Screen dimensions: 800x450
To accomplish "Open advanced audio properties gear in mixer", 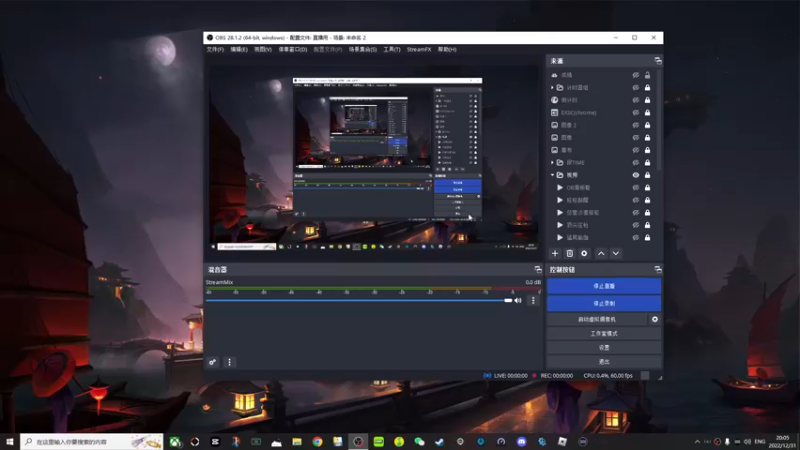I will (x=213, y=362).
